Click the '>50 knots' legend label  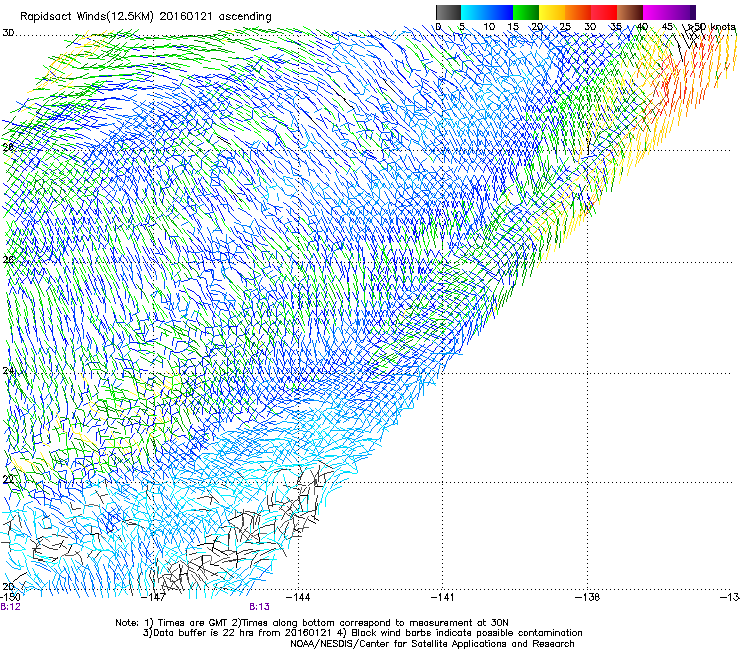[x=711, y=27]
